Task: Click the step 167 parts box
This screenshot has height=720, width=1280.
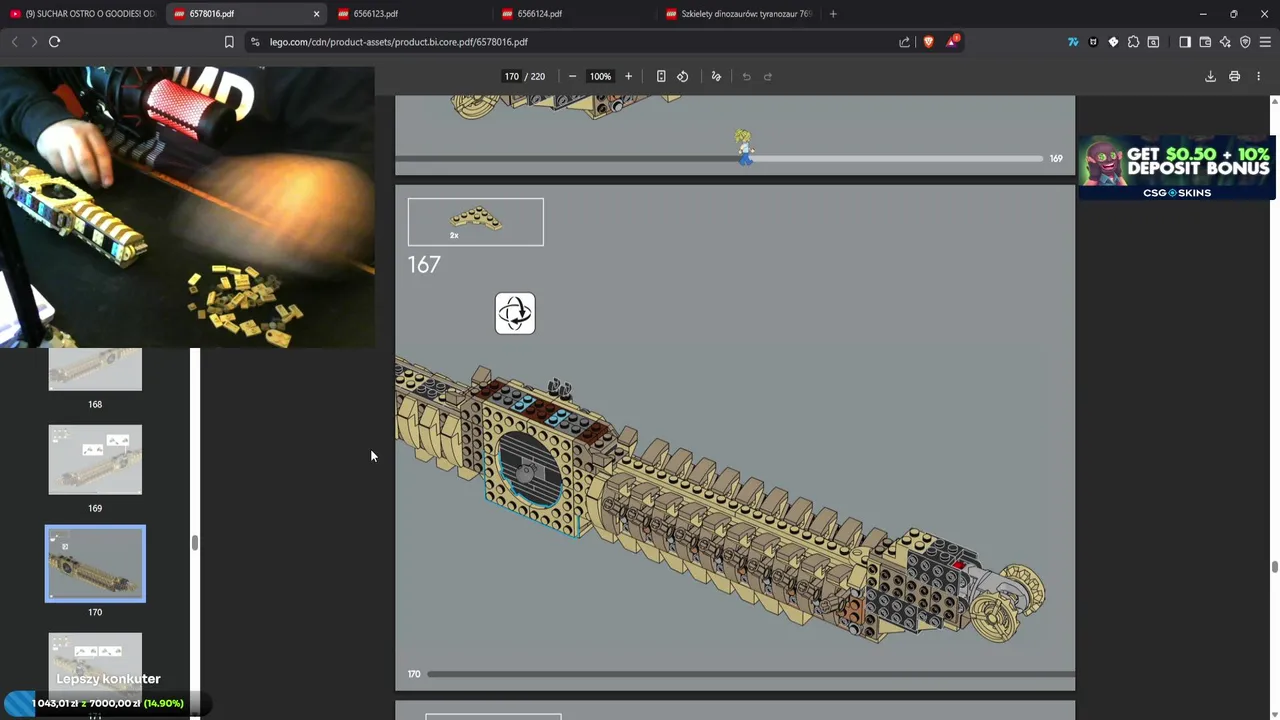Action: 476,222
